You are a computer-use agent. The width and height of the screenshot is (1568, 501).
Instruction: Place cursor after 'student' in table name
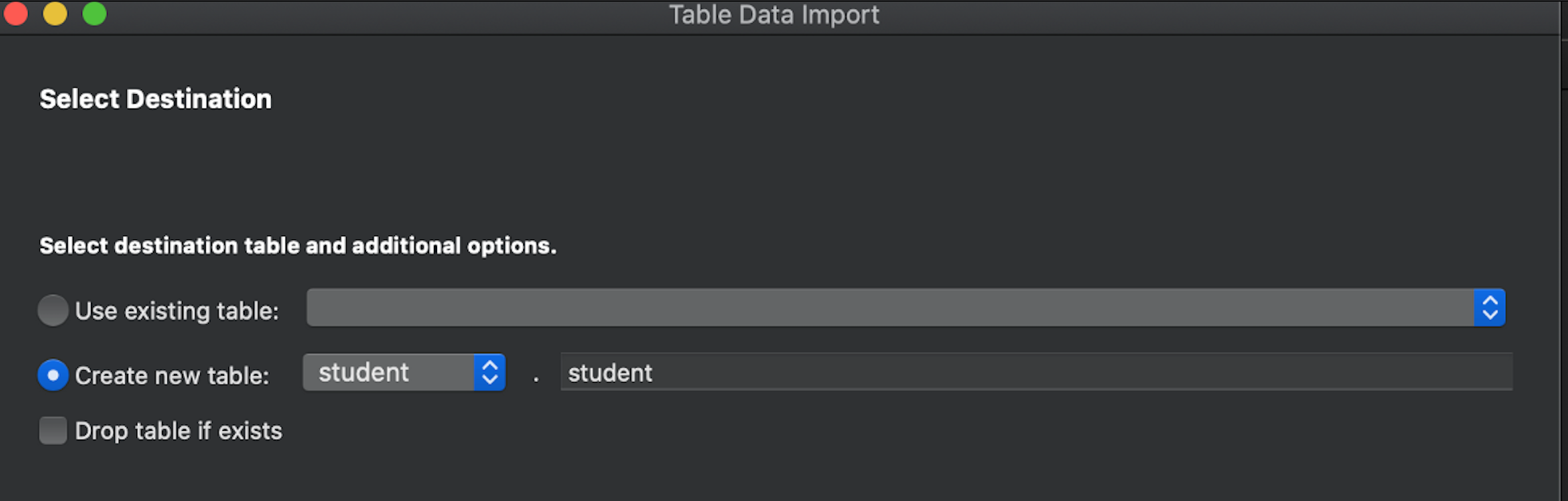(655, 373)
